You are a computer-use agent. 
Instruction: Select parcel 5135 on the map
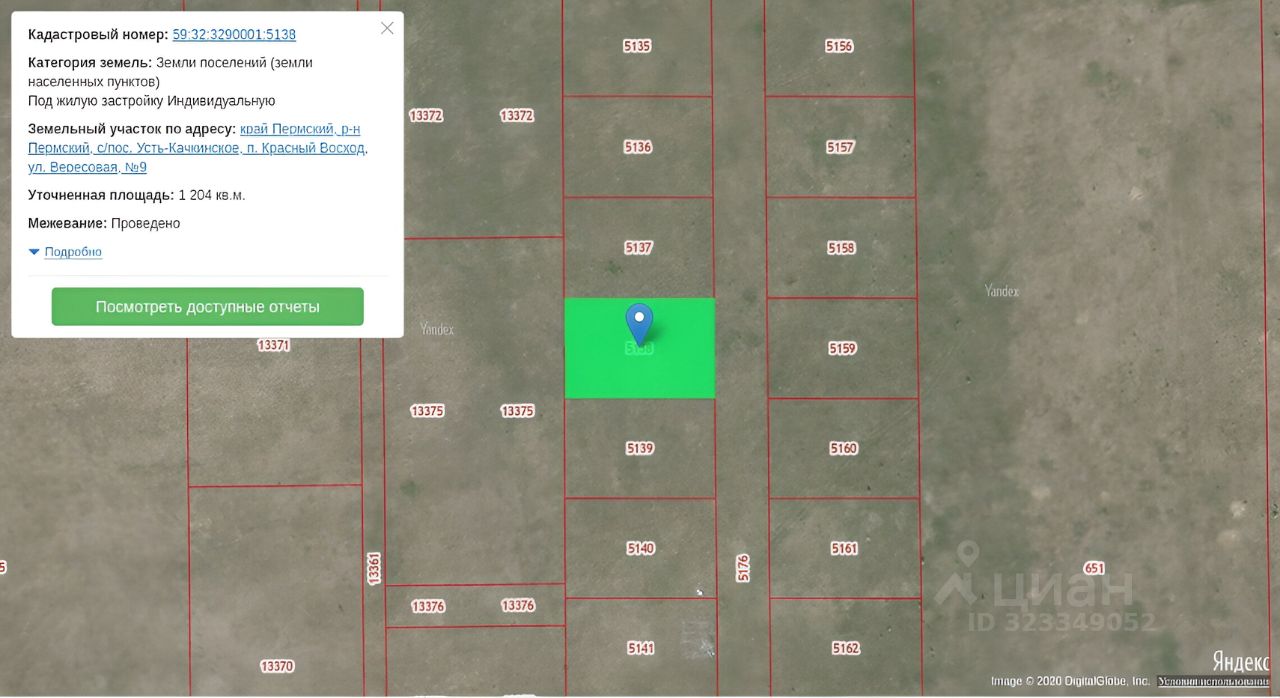[637, 46]
